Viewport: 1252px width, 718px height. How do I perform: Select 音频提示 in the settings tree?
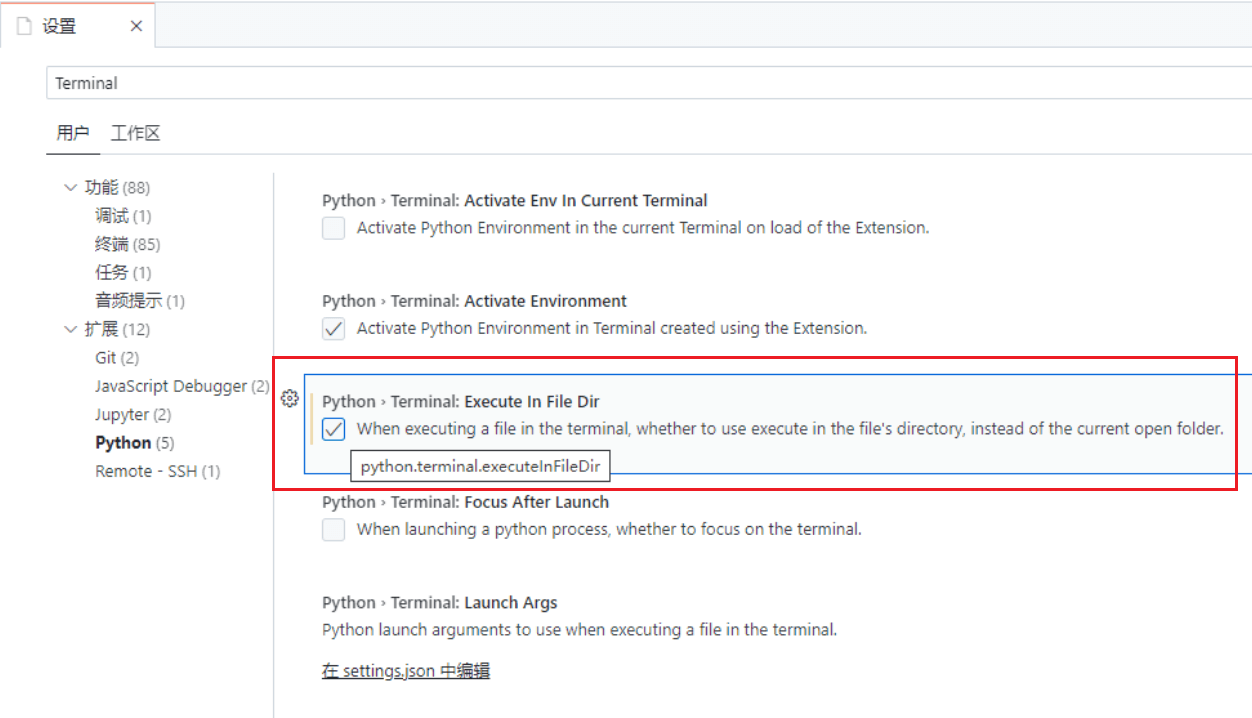[139, 301]
